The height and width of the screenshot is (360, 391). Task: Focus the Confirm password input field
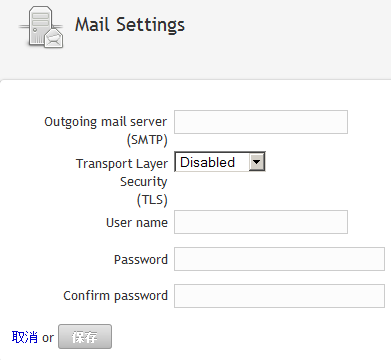point(279,296)
